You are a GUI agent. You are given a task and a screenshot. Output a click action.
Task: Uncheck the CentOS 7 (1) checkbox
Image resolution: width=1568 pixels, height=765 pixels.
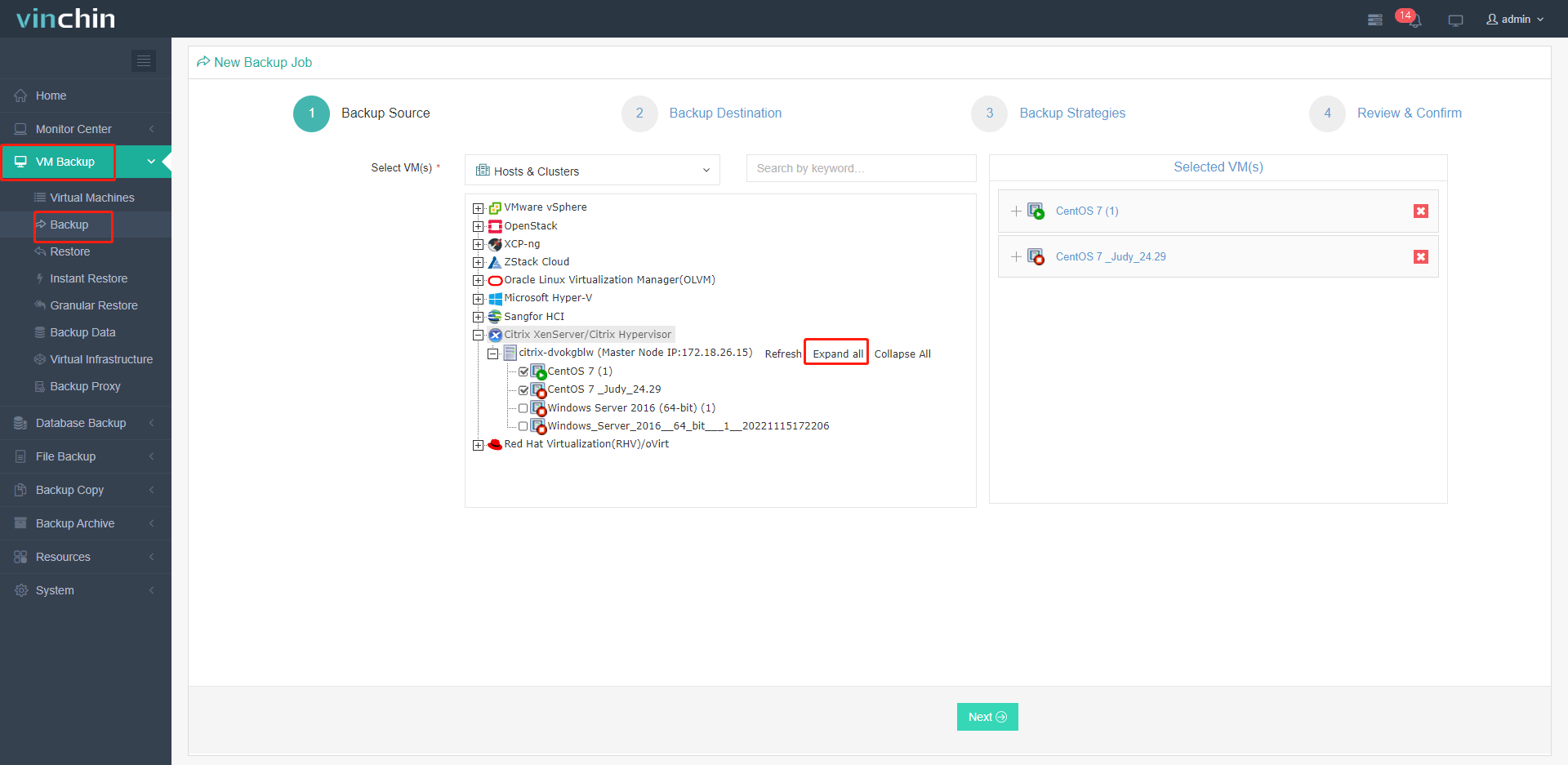point(523,371)
